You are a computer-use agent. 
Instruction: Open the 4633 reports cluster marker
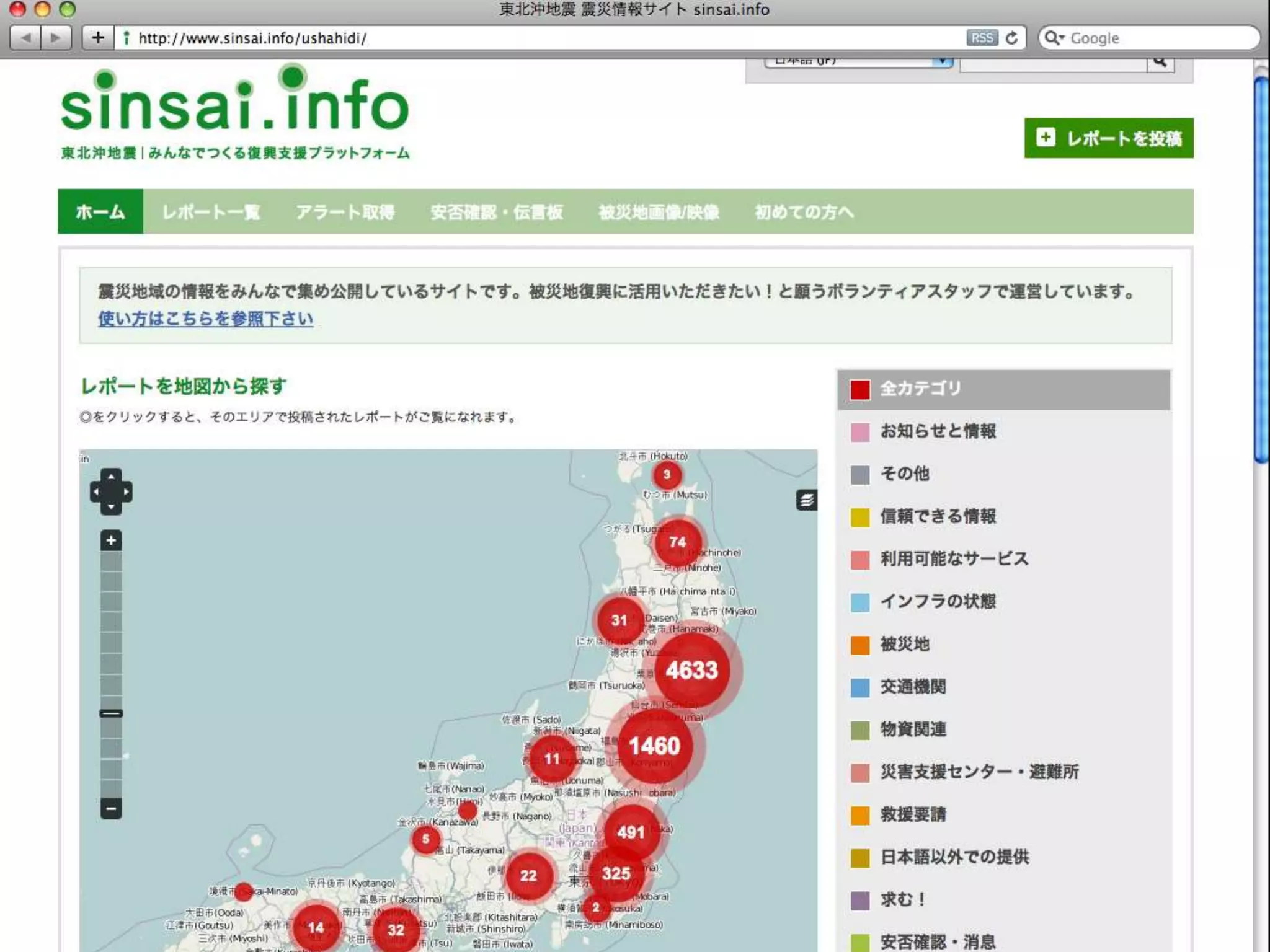(x=691, y=671)
